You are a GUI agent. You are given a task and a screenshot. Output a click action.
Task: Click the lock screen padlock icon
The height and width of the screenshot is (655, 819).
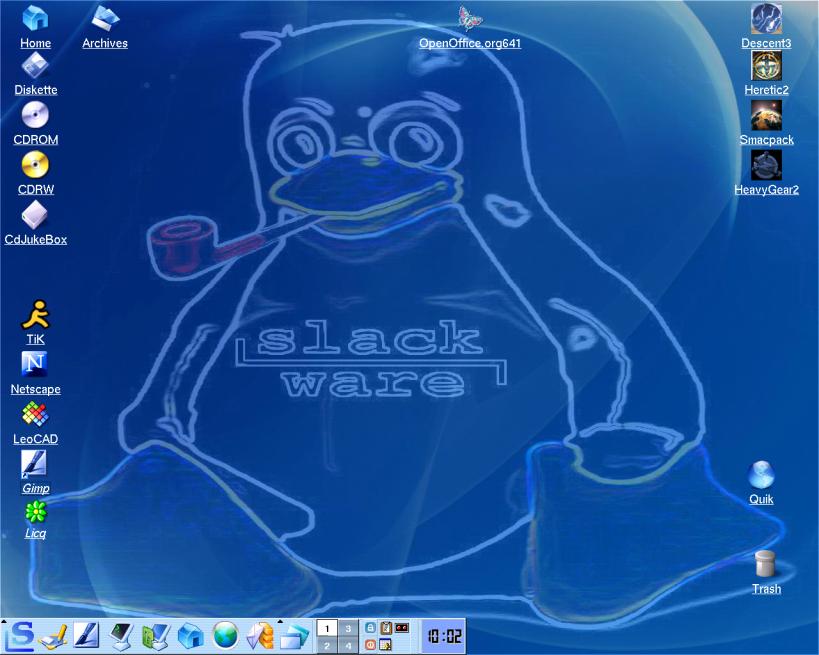pyautogui.click(x=370, y=628)
